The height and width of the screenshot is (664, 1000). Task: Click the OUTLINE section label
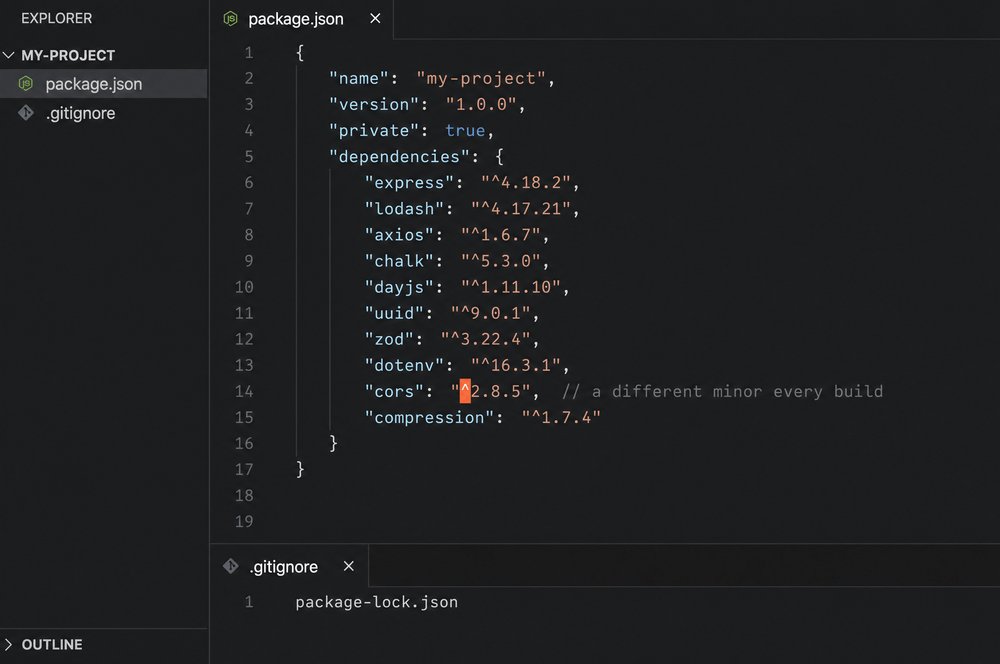pos(52,644)
